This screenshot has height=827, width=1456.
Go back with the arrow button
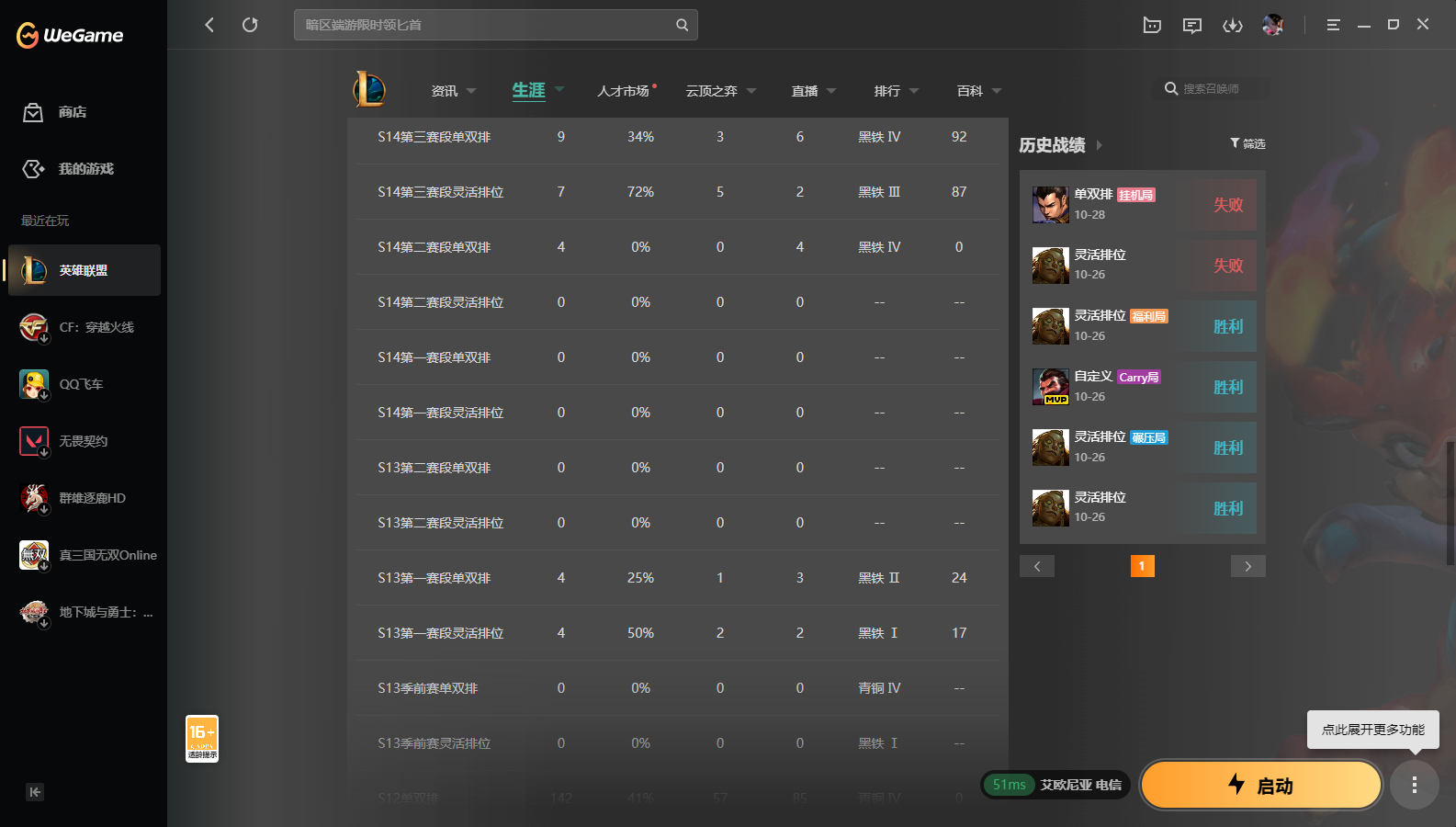(x=209, y=25)
